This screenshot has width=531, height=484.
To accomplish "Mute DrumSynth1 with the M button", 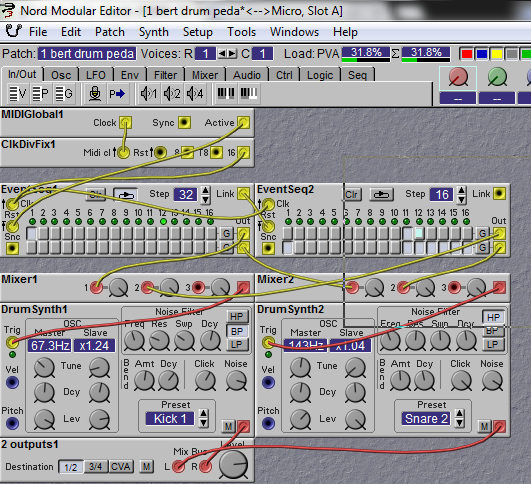I will click(229, 426).
